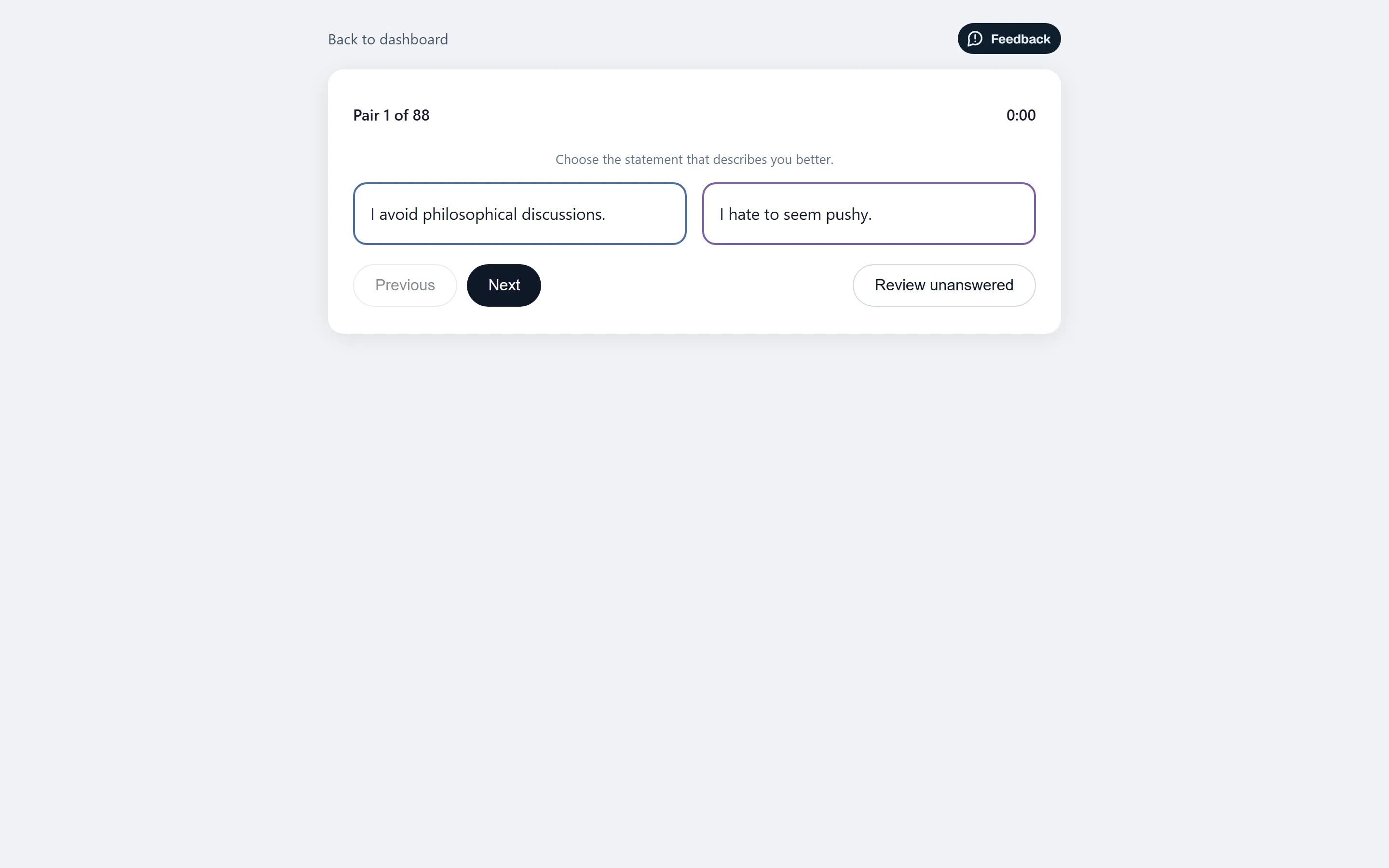Click the Feedback speech bubble icon
Screen dimensions: 1389x868
(x=975, y=39)
